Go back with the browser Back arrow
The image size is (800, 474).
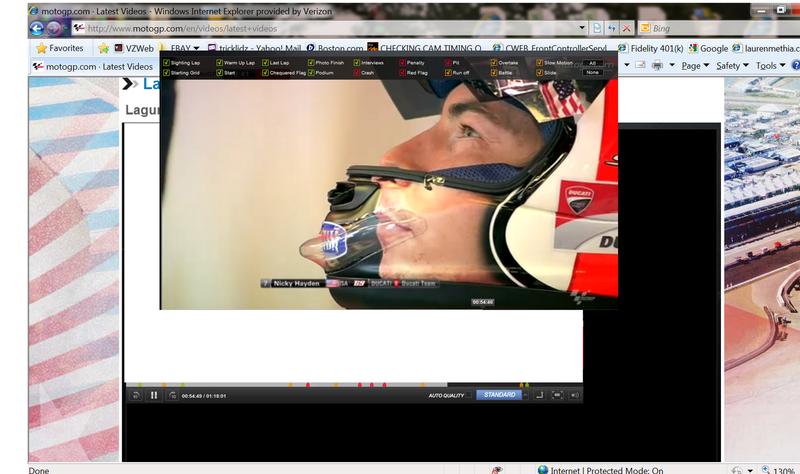pyautogui.click(x=37, y=28)
